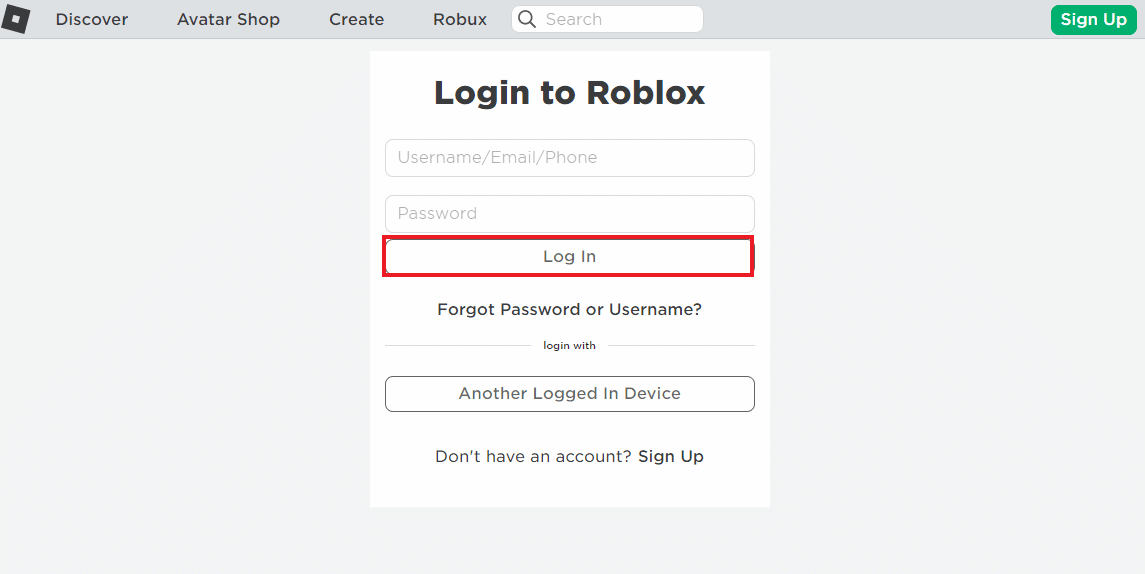Click the Roblox logo icon
1145x574 pixels.
(15, 19)
